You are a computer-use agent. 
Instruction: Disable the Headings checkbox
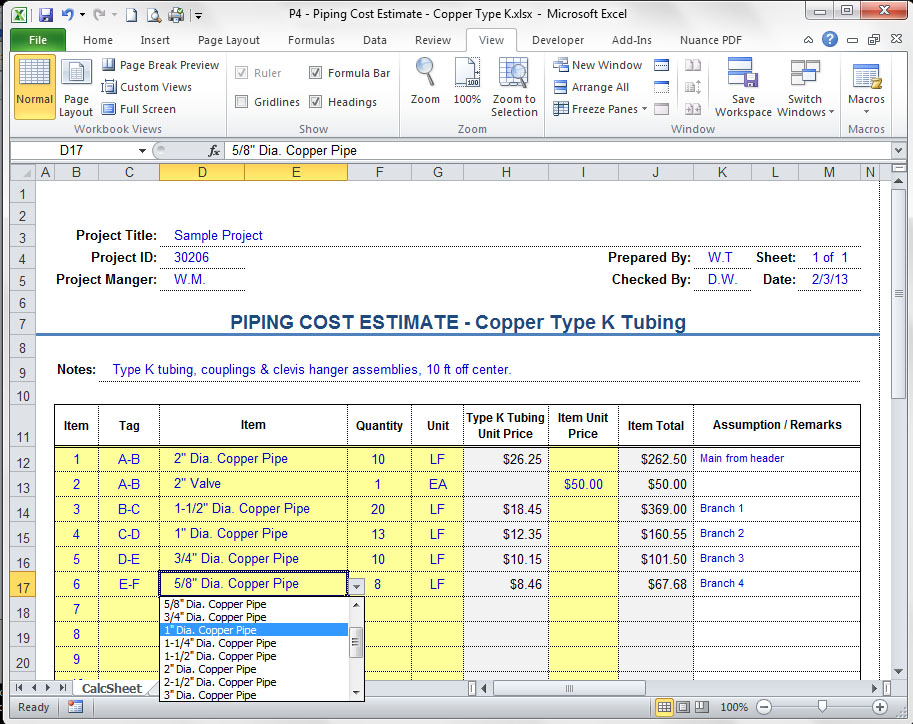(316, 102)
